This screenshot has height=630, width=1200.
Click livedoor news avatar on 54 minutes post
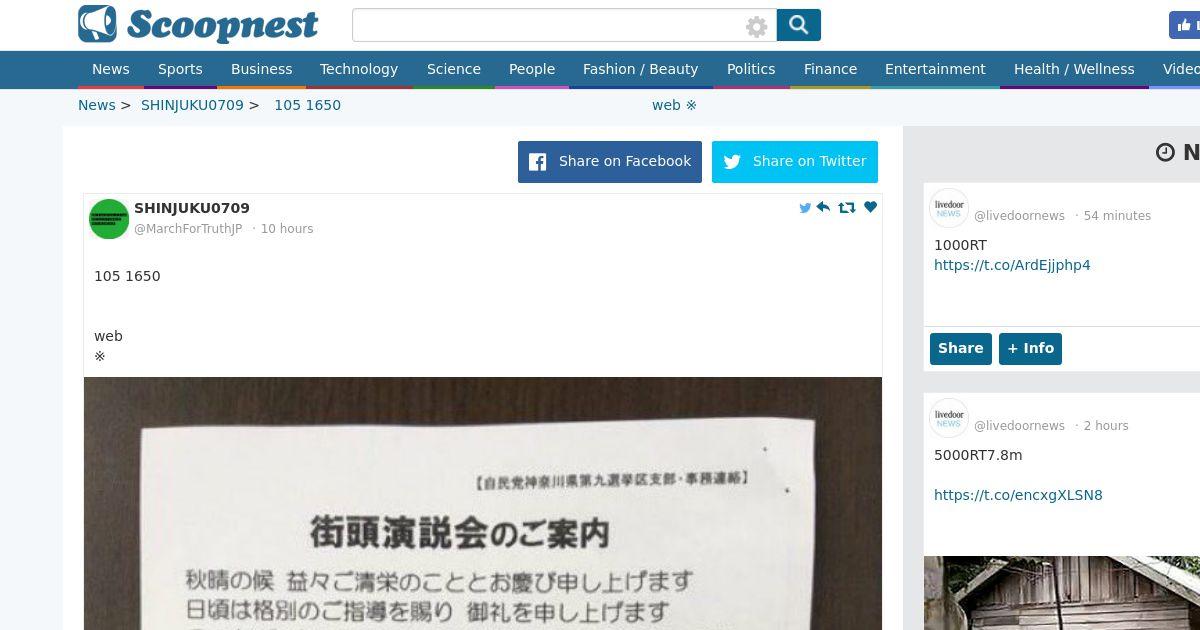click(949, 208)
